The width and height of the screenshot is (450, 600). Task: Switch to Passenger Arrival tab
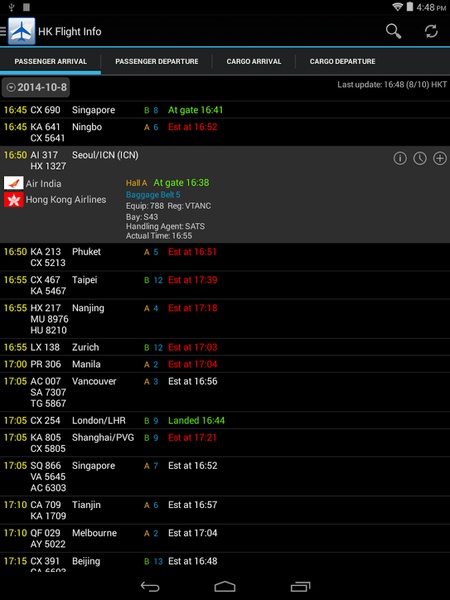click(51, 61)
